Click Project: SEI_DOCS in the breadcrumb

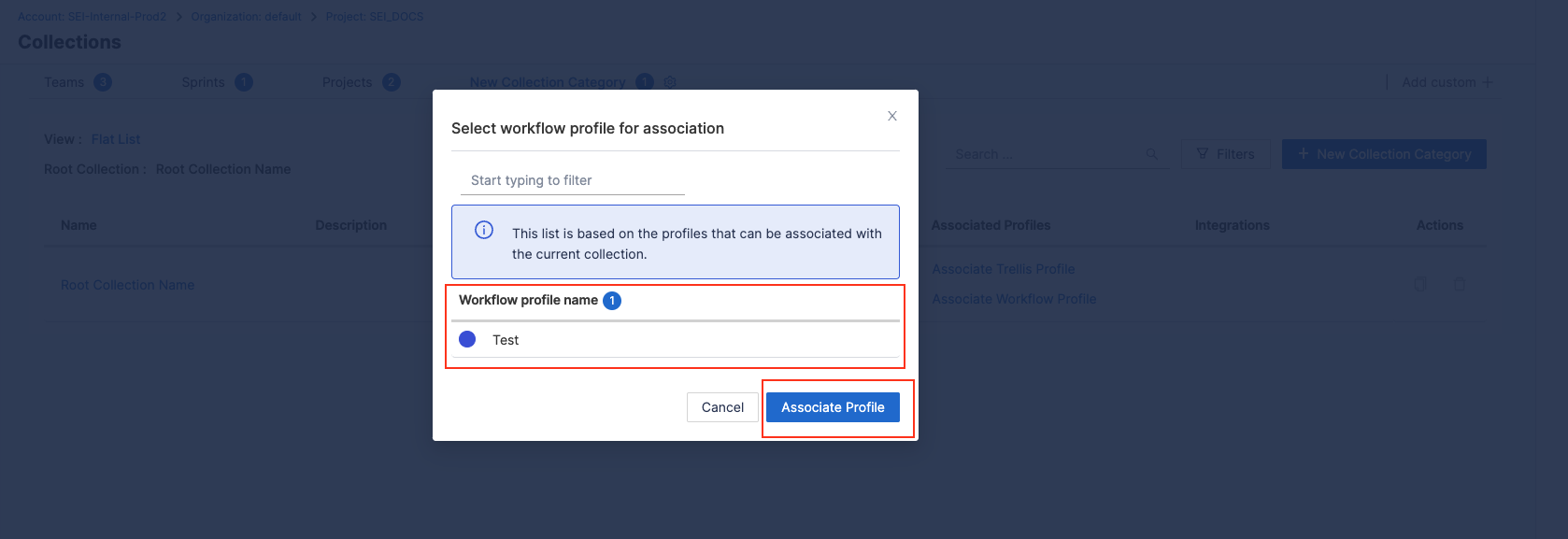375,17
